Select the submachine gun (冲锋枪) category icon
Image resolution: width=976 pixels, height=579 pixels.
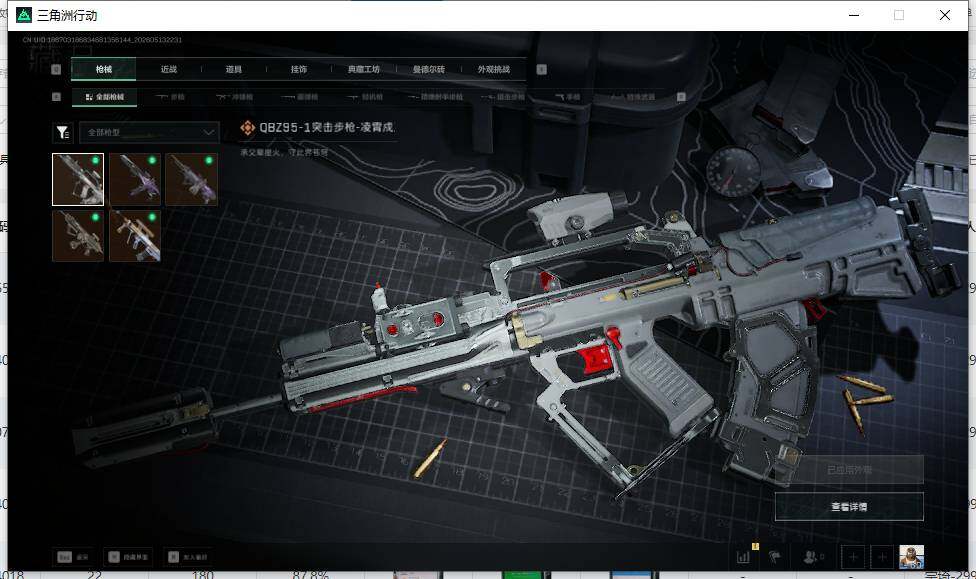click(x=235, y=97)
